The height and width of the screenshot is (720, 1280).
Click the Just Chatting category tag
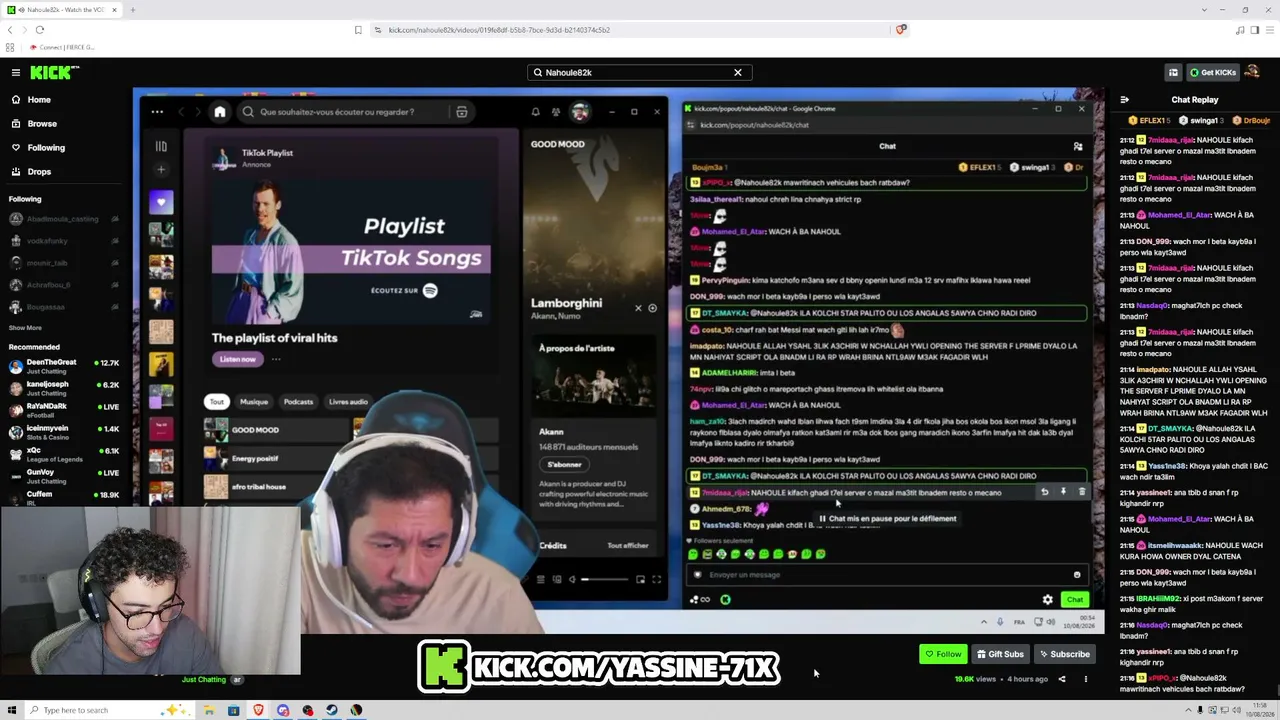pos(204,680)
